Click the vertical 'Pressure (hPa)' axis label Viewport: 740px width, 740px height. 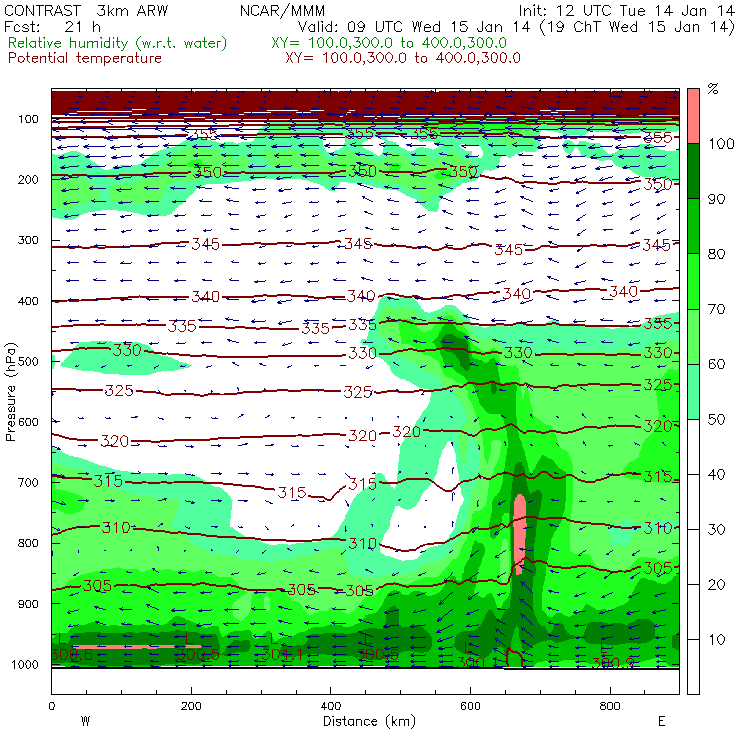click(10, 392)
